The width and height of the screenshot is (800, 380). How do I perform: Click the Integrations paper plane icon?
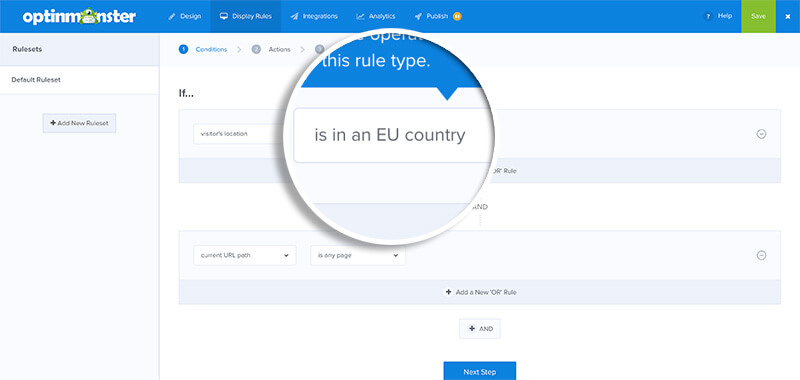(294, 16)
